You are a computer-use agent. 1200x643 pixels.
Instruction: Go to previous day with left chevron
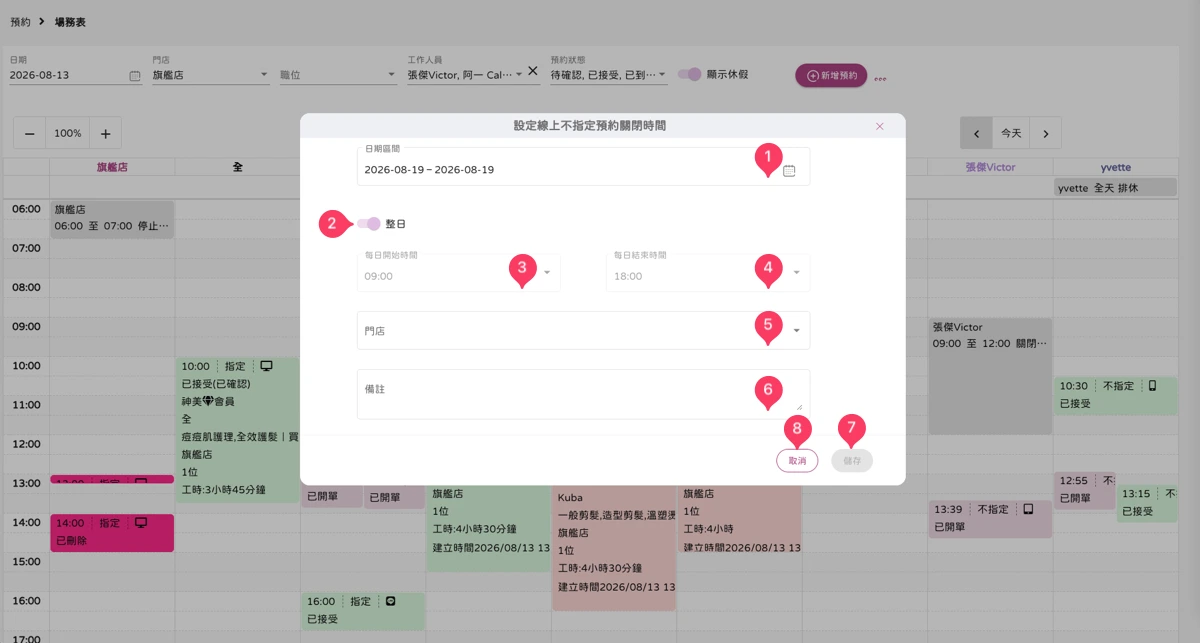(x=976, y=133)
